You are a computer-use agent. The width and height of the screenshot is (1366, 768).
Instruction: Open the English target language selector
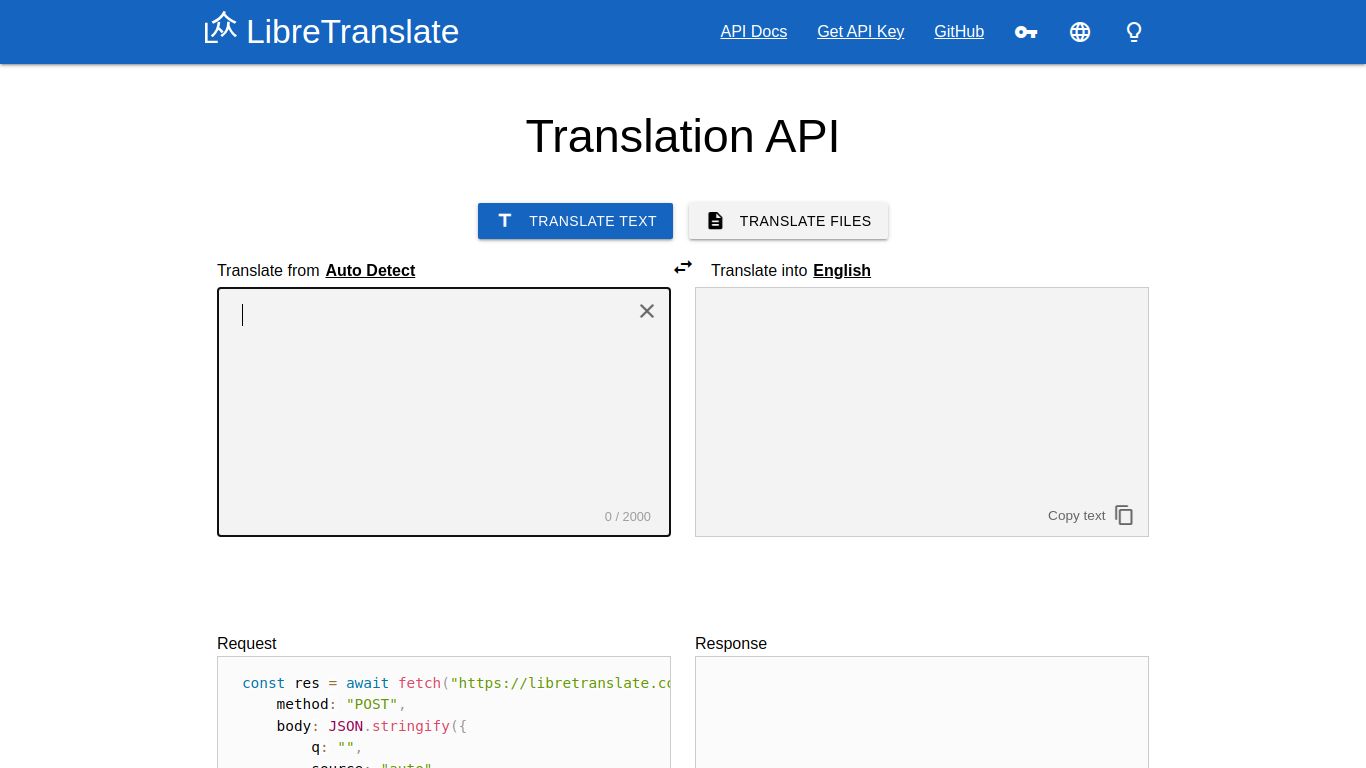pos(842,270)
